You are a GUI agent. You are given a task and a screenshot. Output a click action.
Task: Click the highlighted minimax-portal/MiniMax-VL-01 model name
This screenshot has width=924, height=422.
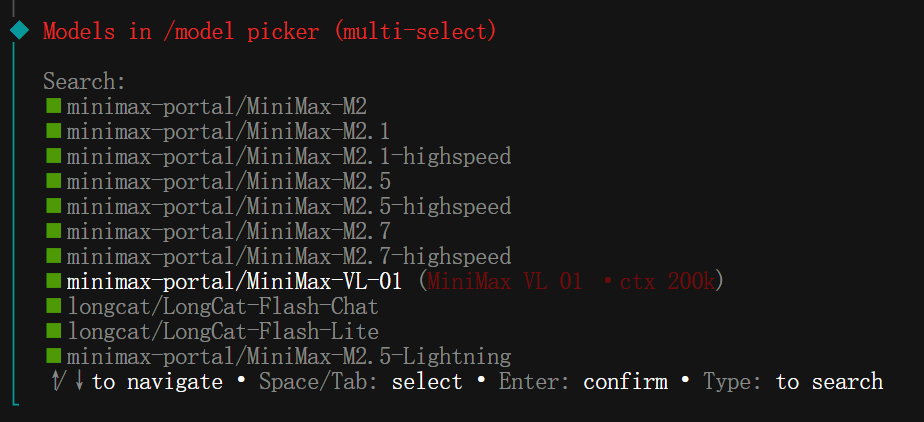point(235,281)
